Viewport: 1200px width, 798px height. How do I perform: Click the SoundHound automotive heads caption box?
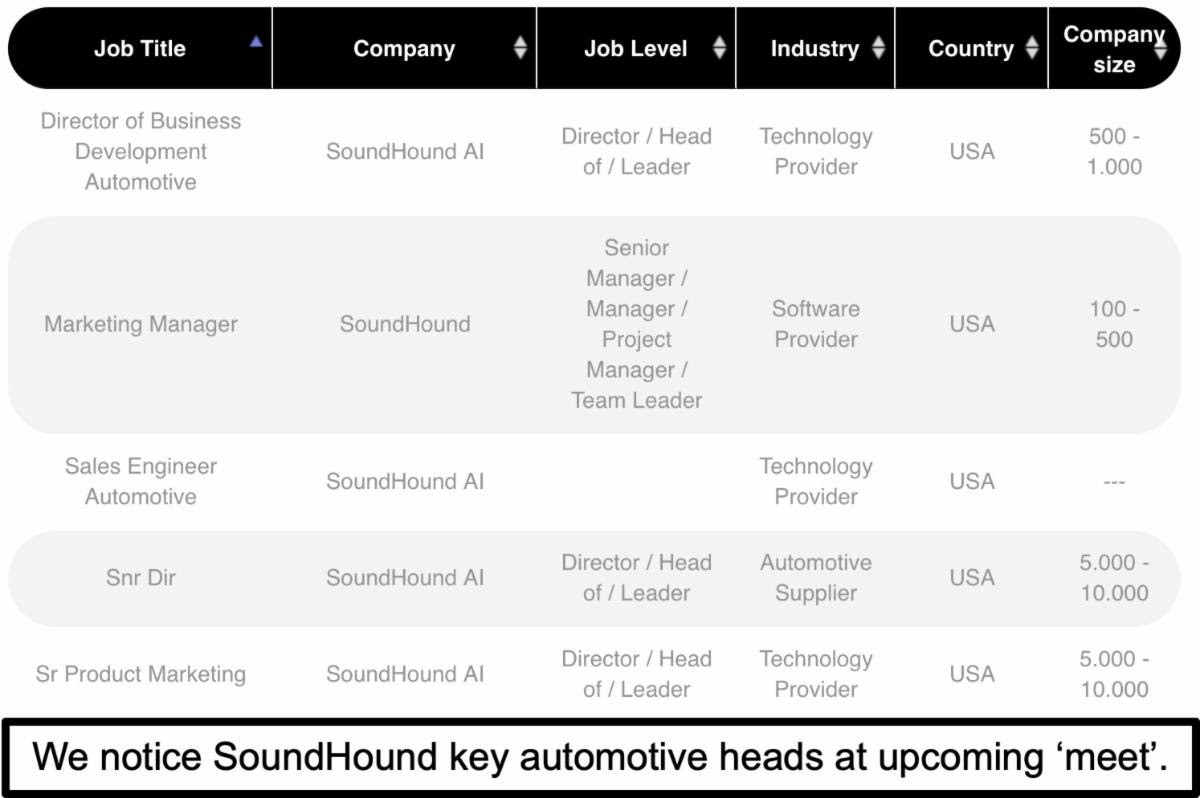600,757
